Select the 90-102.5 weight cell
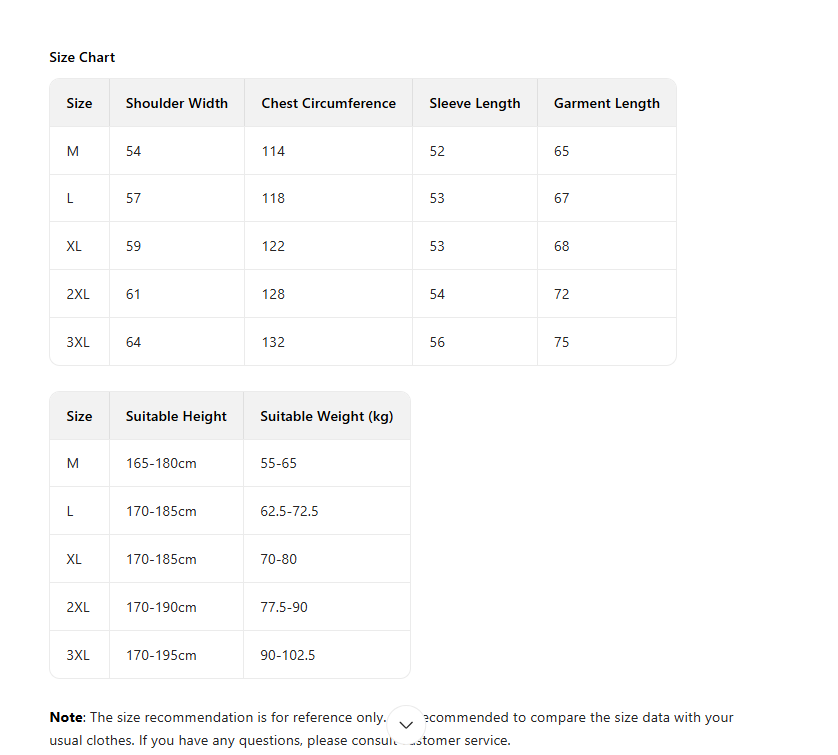Screen dimensions: 838x755 coord(288,655)
